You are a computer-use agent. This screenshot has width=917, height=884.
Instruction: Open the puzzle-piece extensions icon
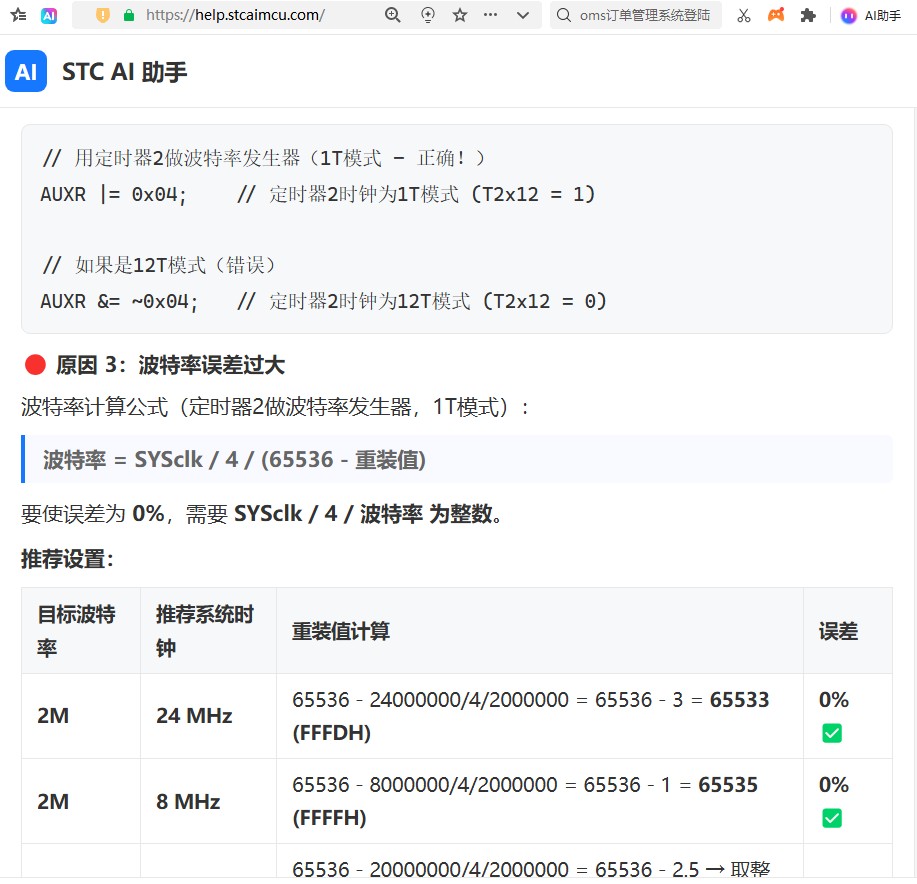808,15
